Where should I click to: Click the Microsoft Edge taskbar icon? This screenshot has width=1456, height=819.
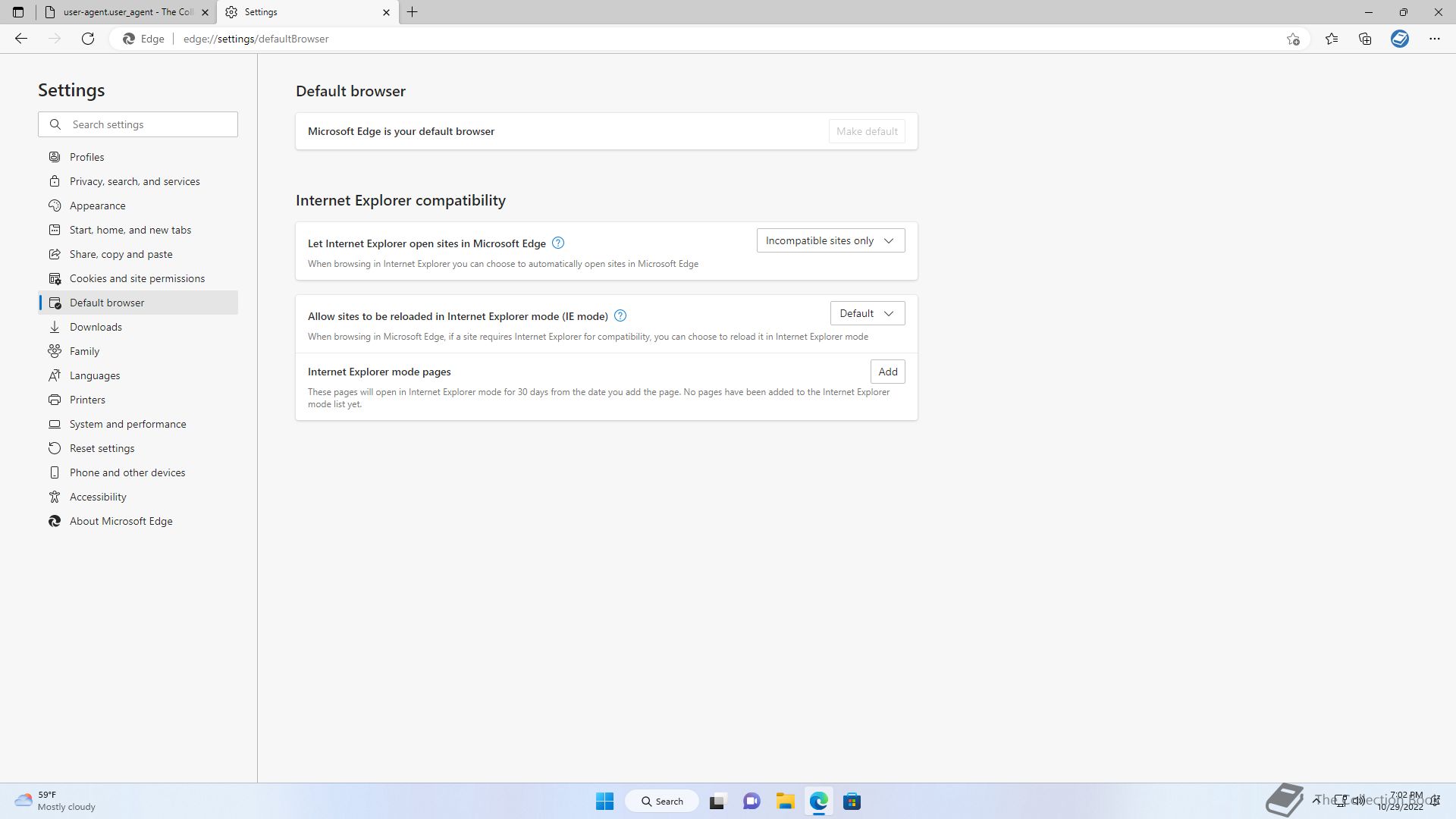pyautogui.click(x=818, y=801)
